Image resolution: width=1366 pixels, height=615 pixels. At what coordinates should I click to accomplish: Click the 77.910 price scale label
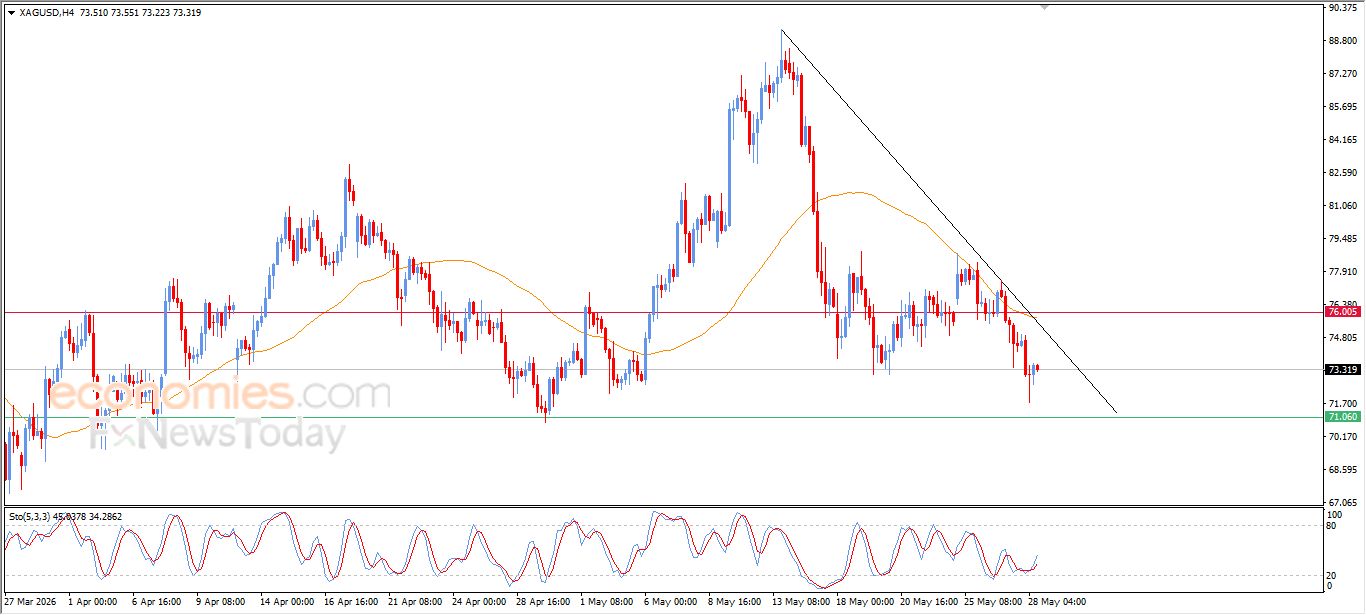click(x=1342, y=272)
